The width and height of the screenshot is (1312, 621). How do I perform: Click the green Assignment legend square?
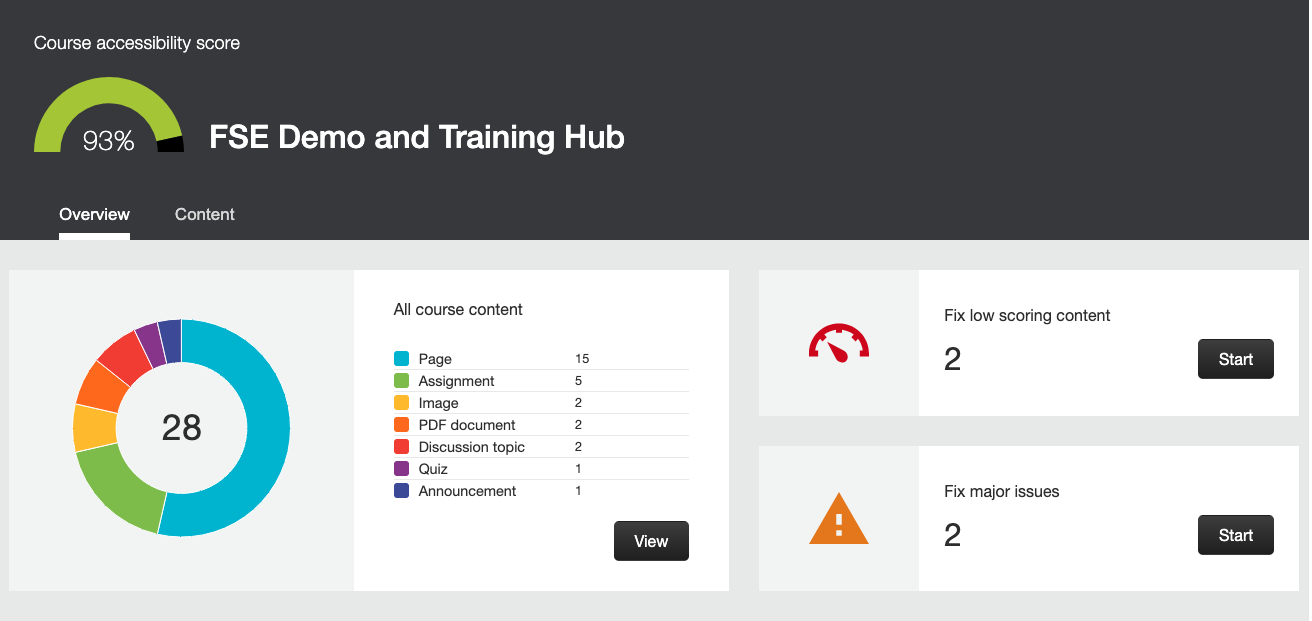403,381
